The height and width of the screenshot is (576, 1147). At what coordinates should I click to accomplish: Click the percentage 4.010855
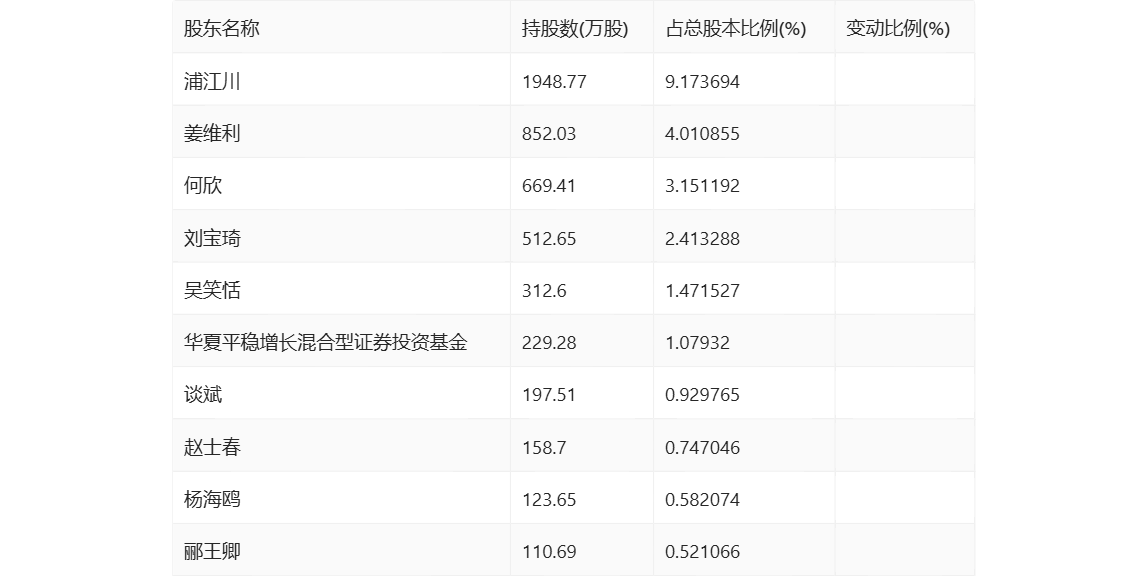[x=702, y=134]
